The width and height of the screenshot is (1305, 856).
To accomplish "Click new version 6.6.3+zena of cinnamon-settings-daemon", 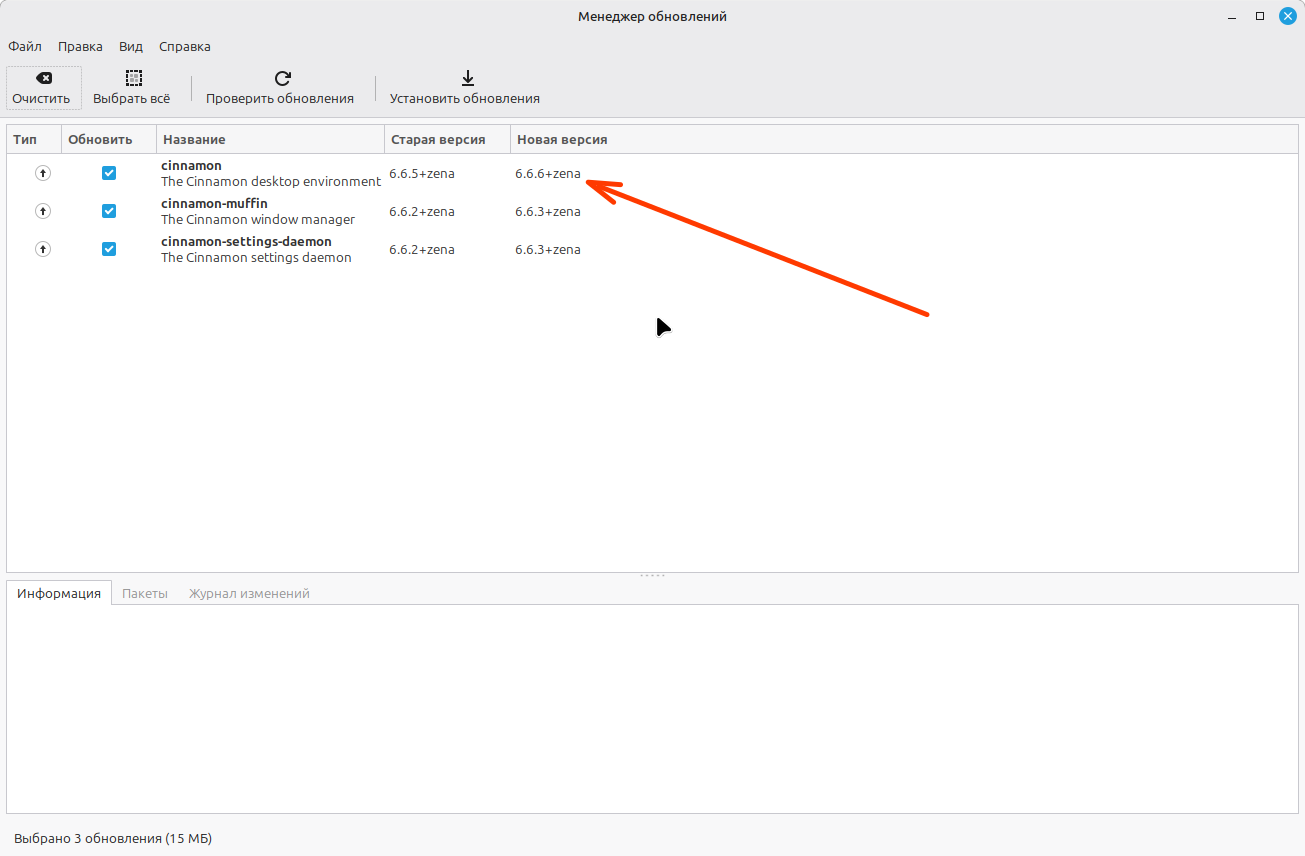I will point(548,249).
